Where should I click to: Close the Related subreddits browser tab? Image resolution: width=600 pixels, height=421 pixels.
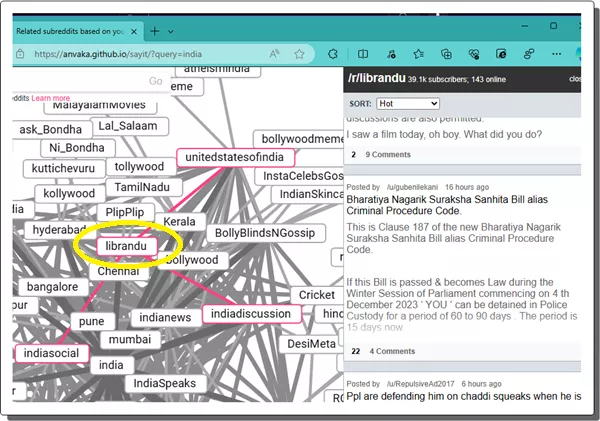tap(134, 31)
